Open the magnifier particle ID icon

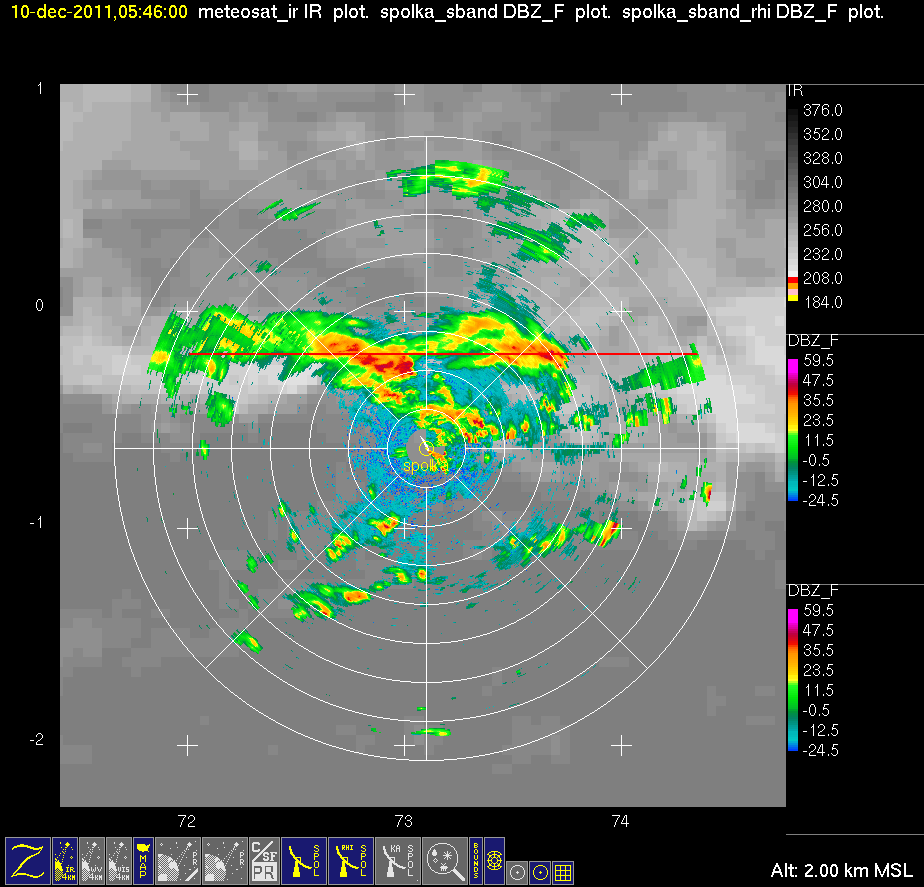coord(443,860)
